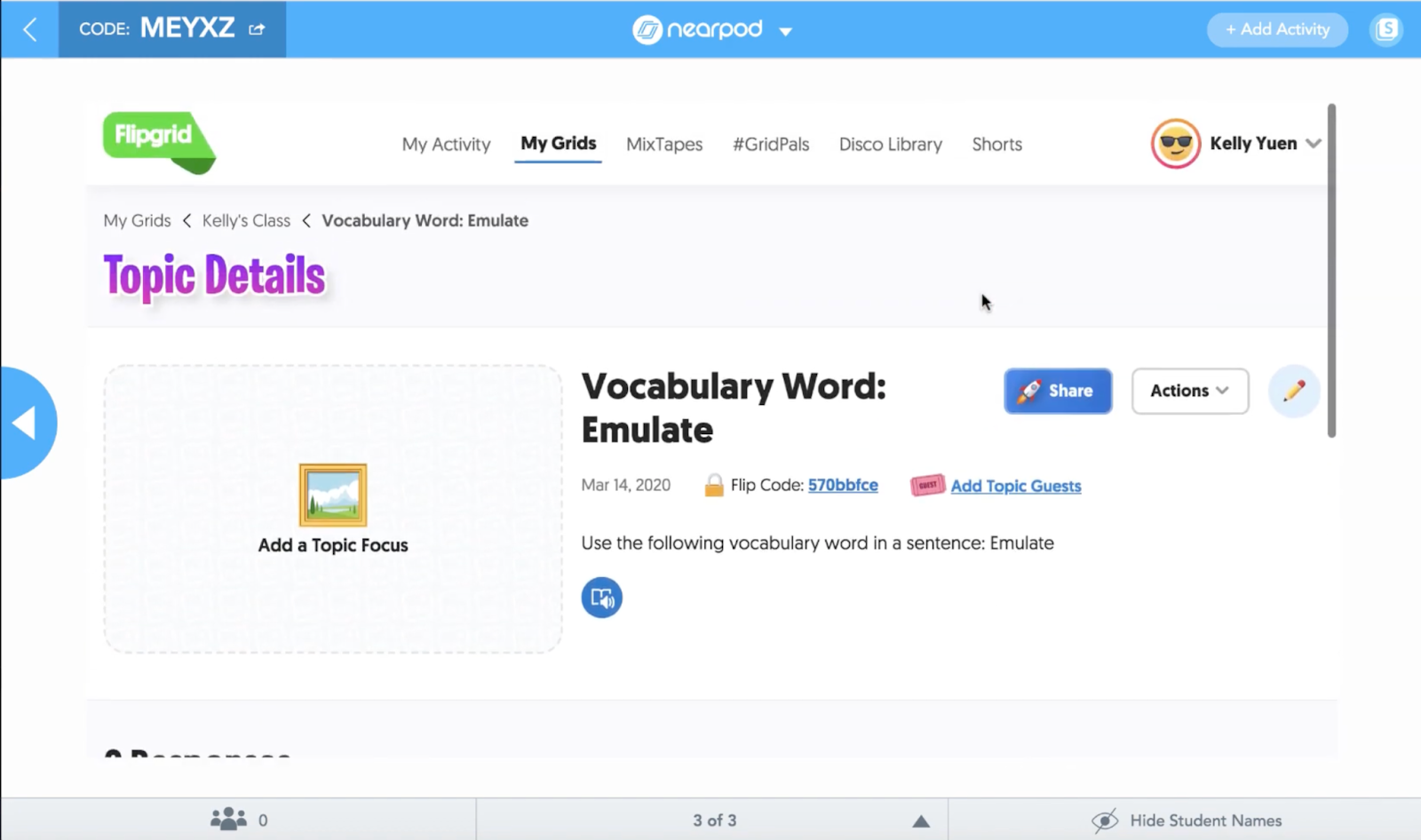Open the Disco Library tab
Viewport: 1421px width, 840px height.
click(x=890, y=144)
